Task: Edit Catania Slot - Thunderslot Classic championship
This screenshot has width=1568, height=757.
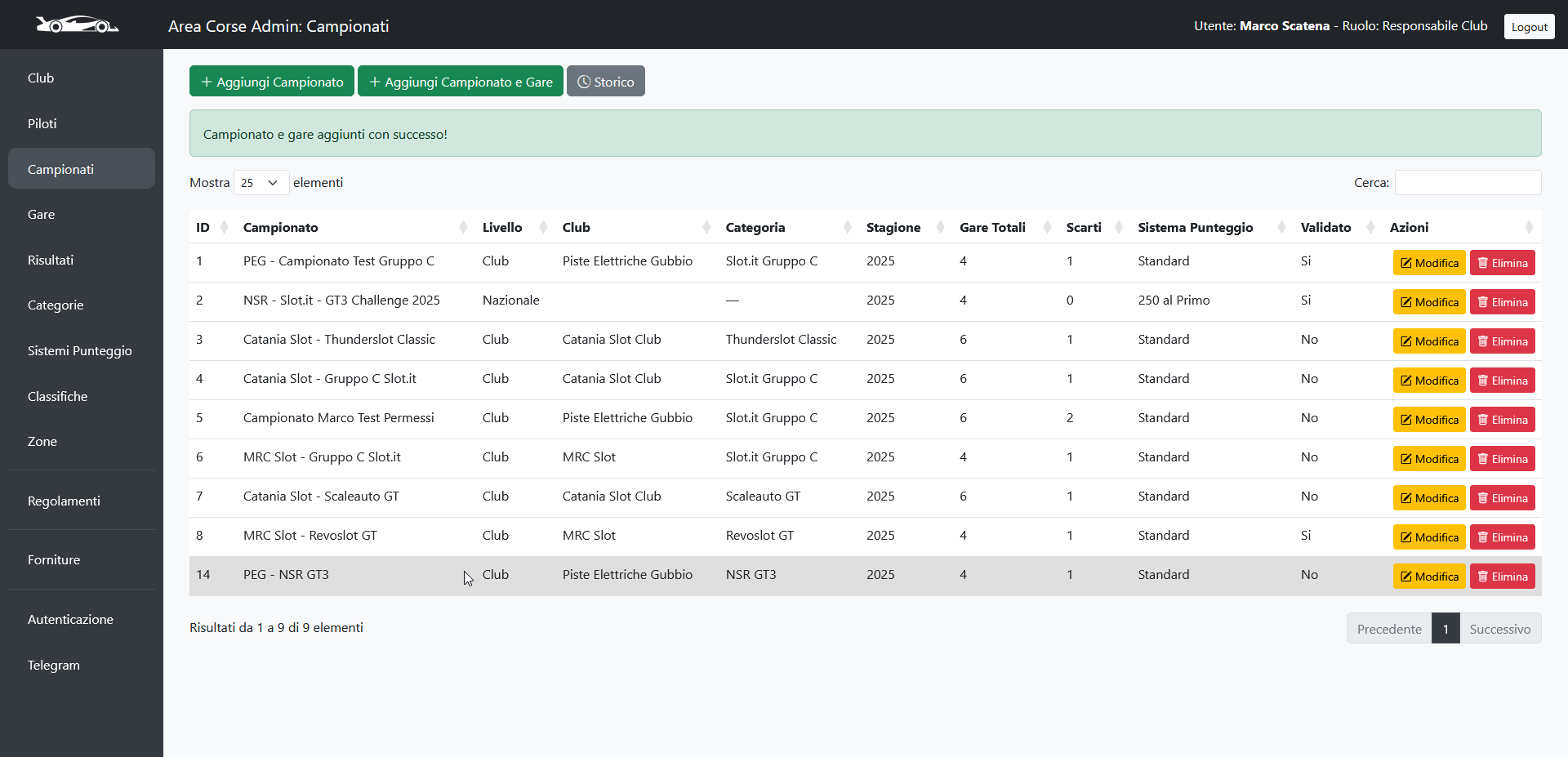Action: [x=1428, y=341]
